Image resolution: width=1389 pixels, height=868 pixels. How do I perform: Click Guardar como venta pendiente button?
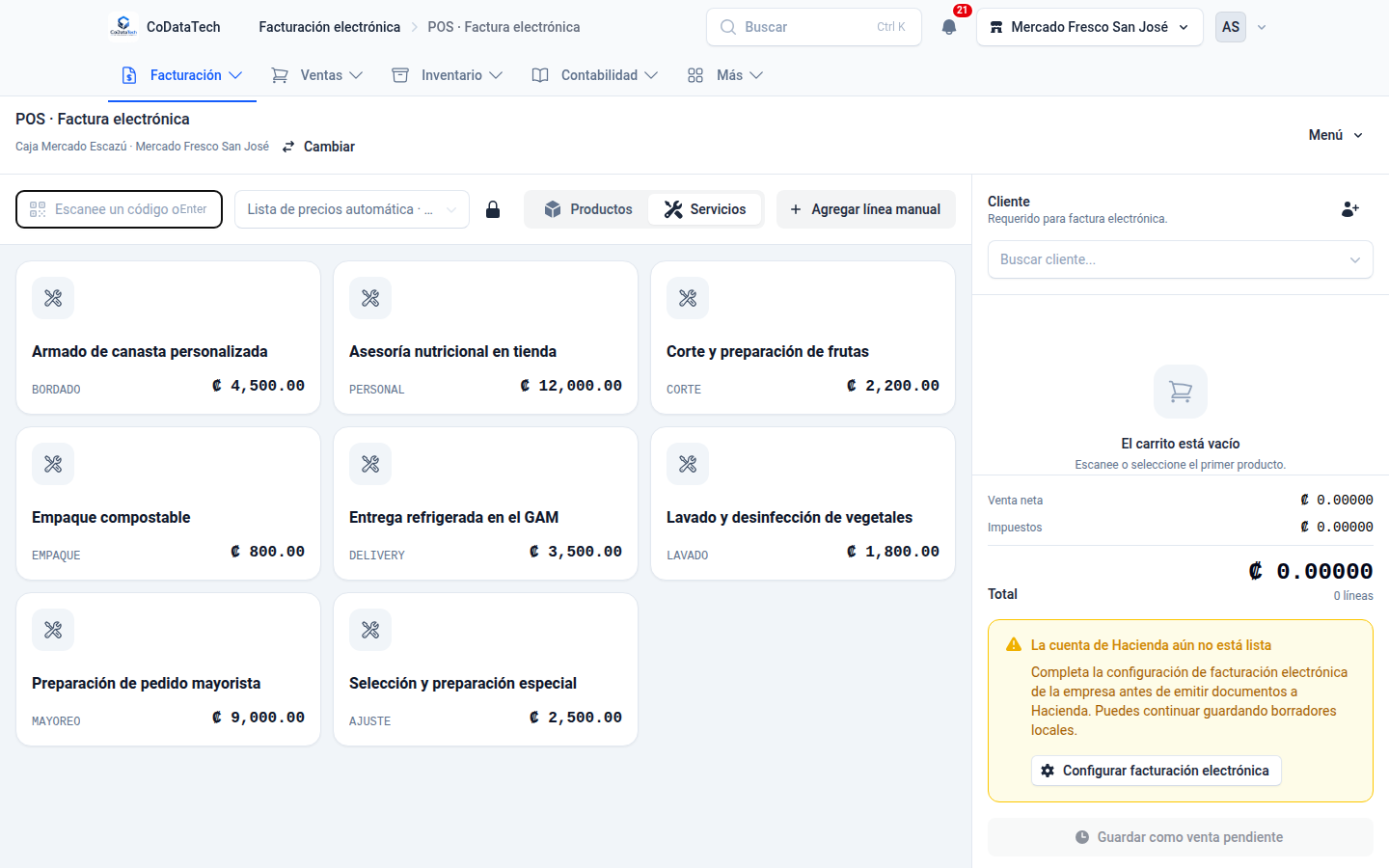pos(1181,837)
